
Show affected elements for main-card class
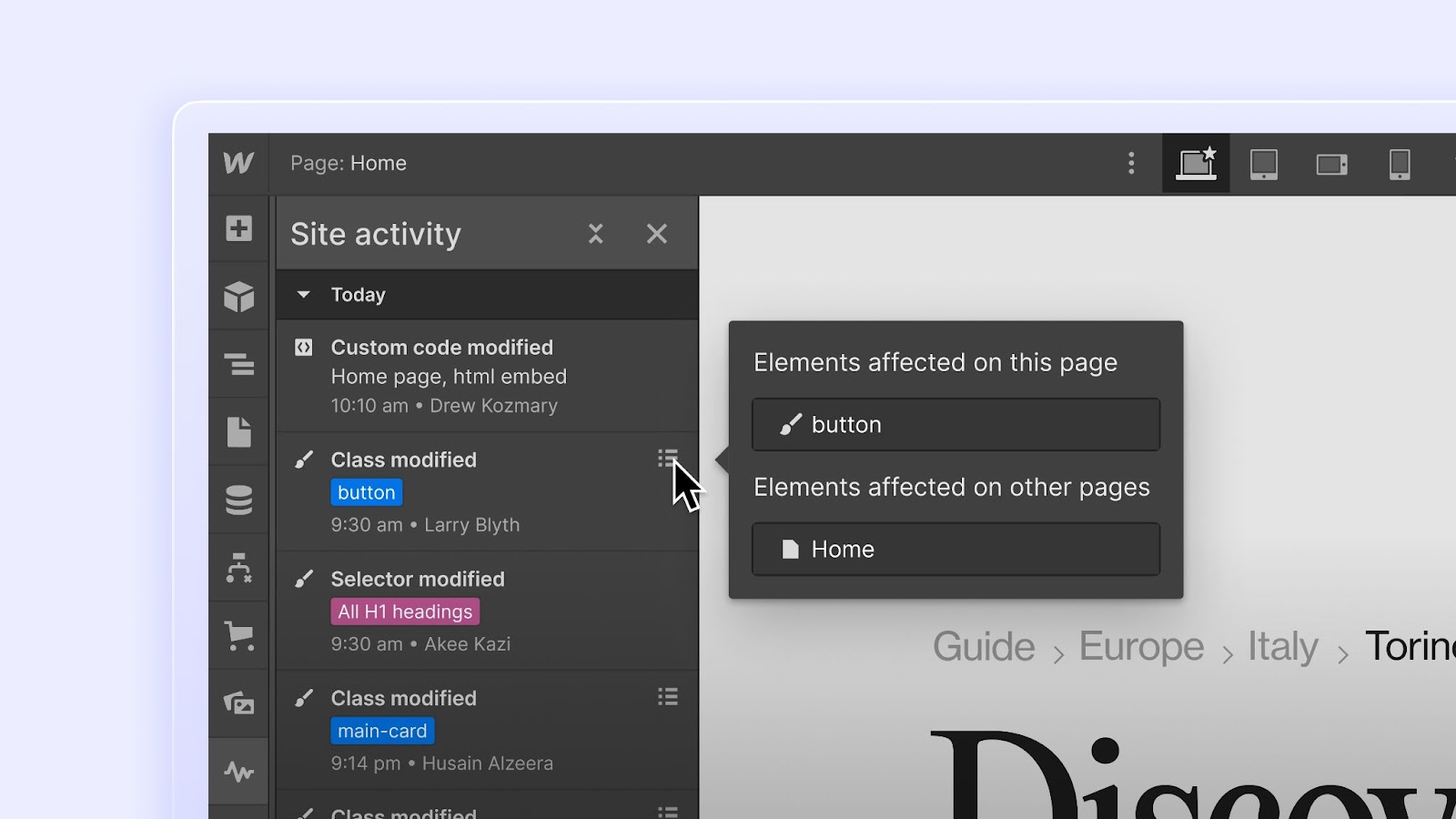tap(668, 697)
